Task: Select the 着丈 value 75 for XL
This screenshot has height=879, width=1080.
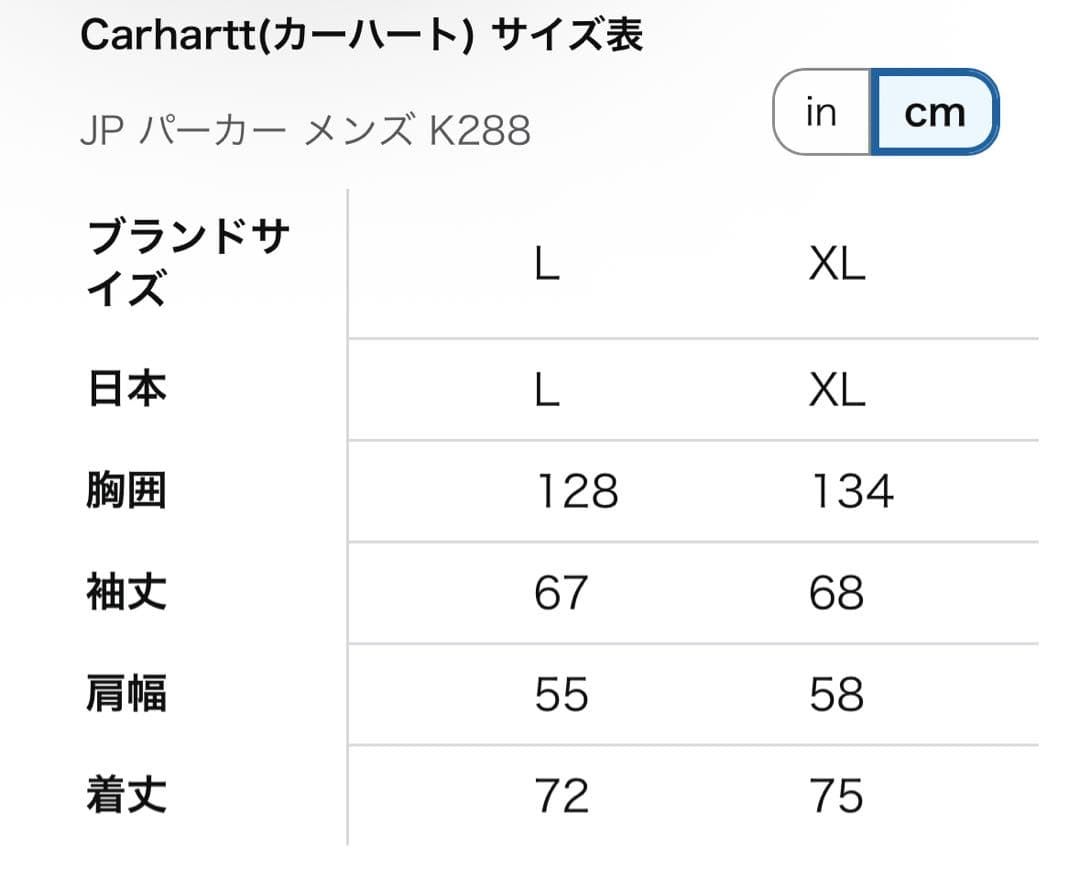Action: tap(837, 796)
